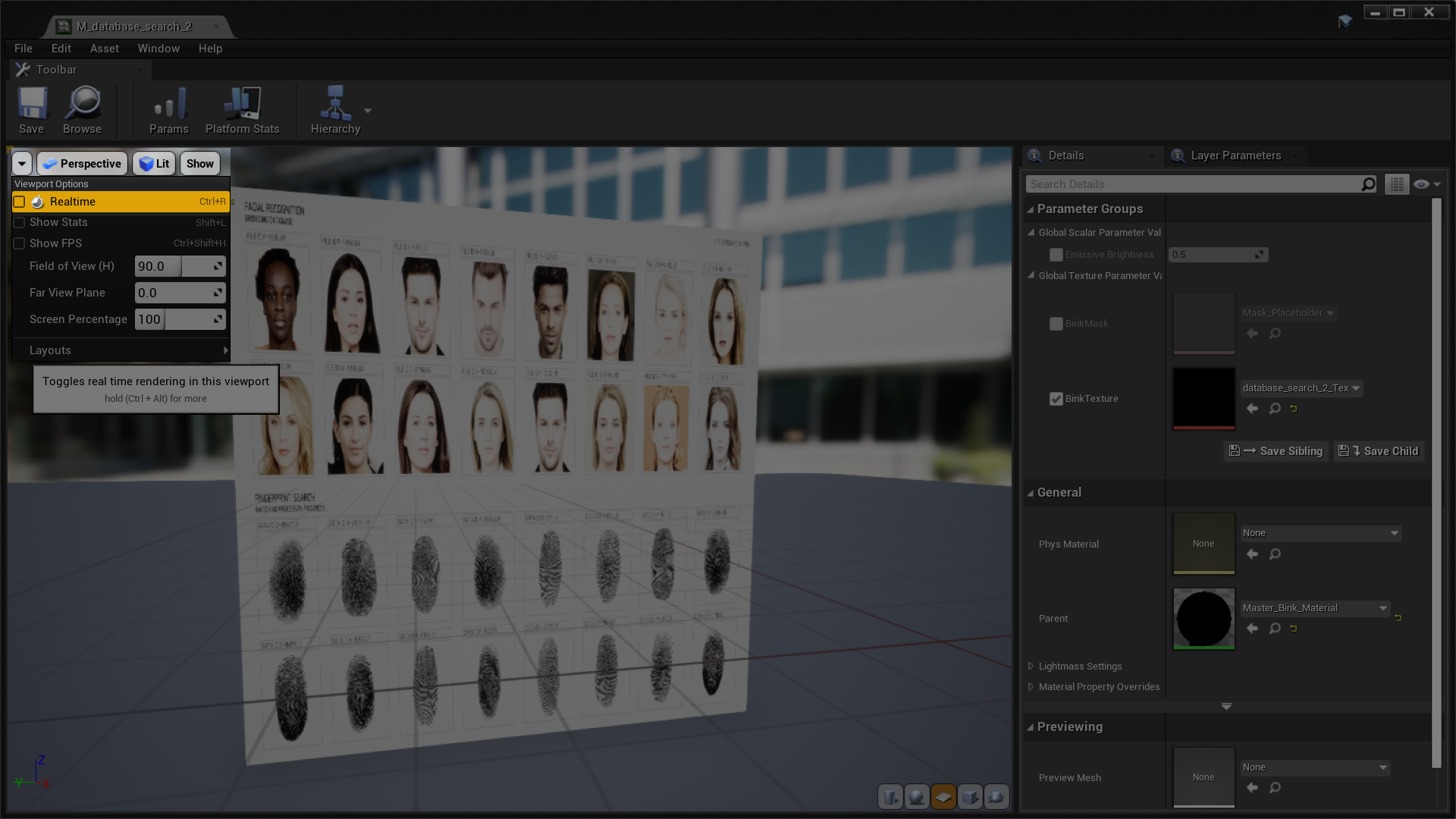Open Master_Bink_Material parent dropdown
The image size is (1456, 819).
point(1315,608)
